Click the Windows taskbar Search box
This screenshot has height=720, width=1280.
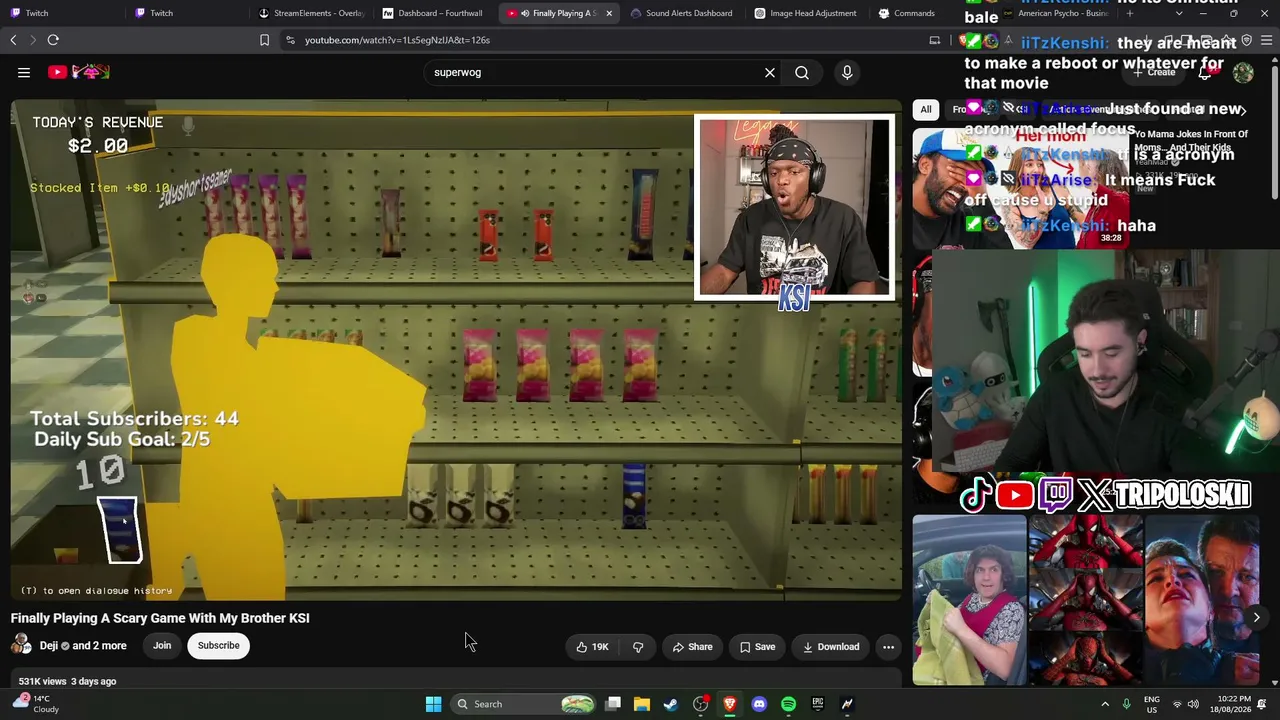[523, 704]
